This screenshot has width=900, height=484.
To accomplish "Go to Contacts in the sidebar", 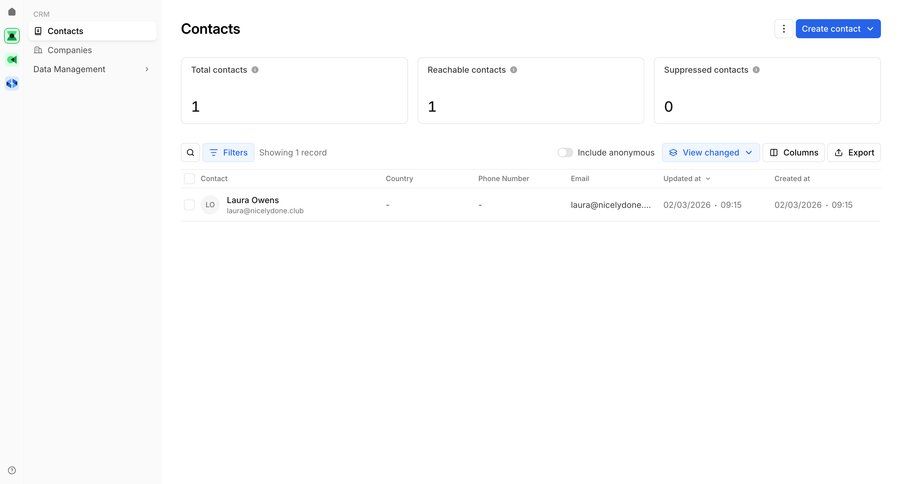I will pos(92,31).
